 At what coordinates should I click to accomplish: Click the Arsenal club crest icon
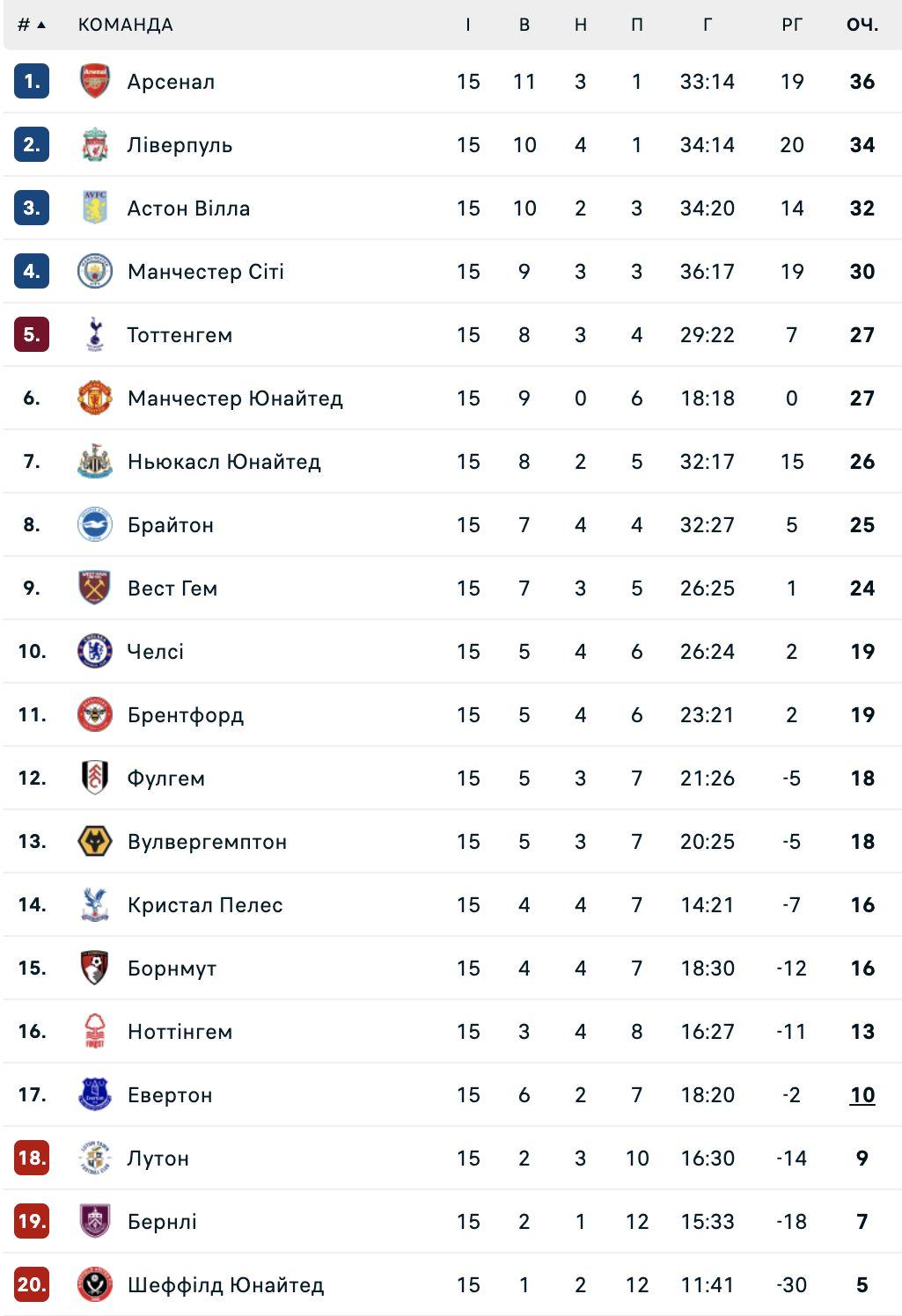[94, 81]
